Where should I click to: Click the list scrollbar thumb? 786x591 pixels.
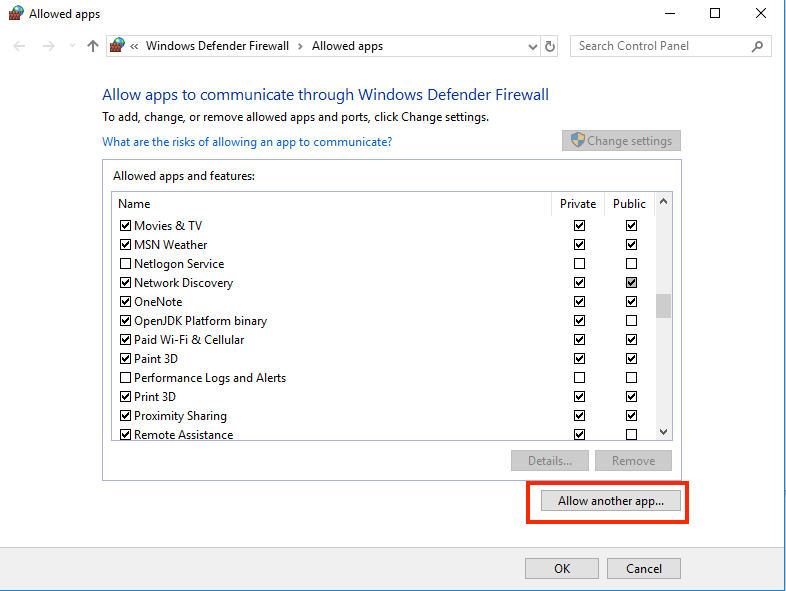663,306
